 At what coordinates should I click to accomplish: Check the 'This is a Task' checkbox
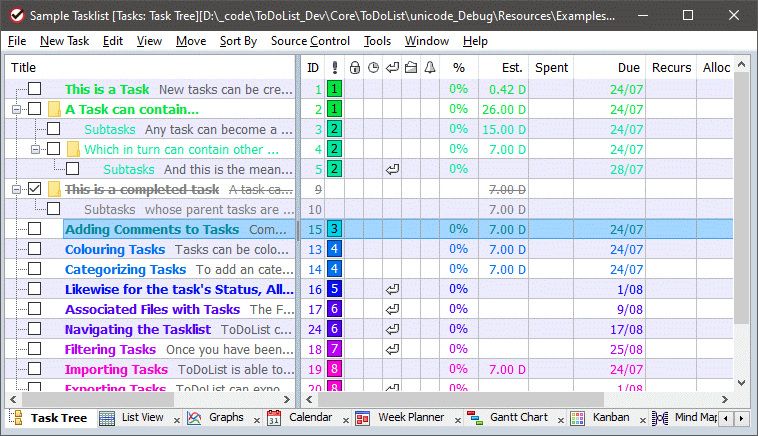tap(35, 89)
